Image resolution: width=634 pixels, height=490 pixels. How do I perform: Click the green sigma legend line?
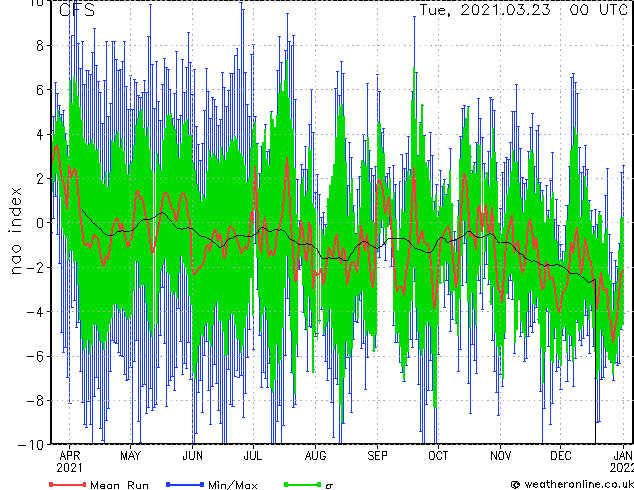coord(303,484)
